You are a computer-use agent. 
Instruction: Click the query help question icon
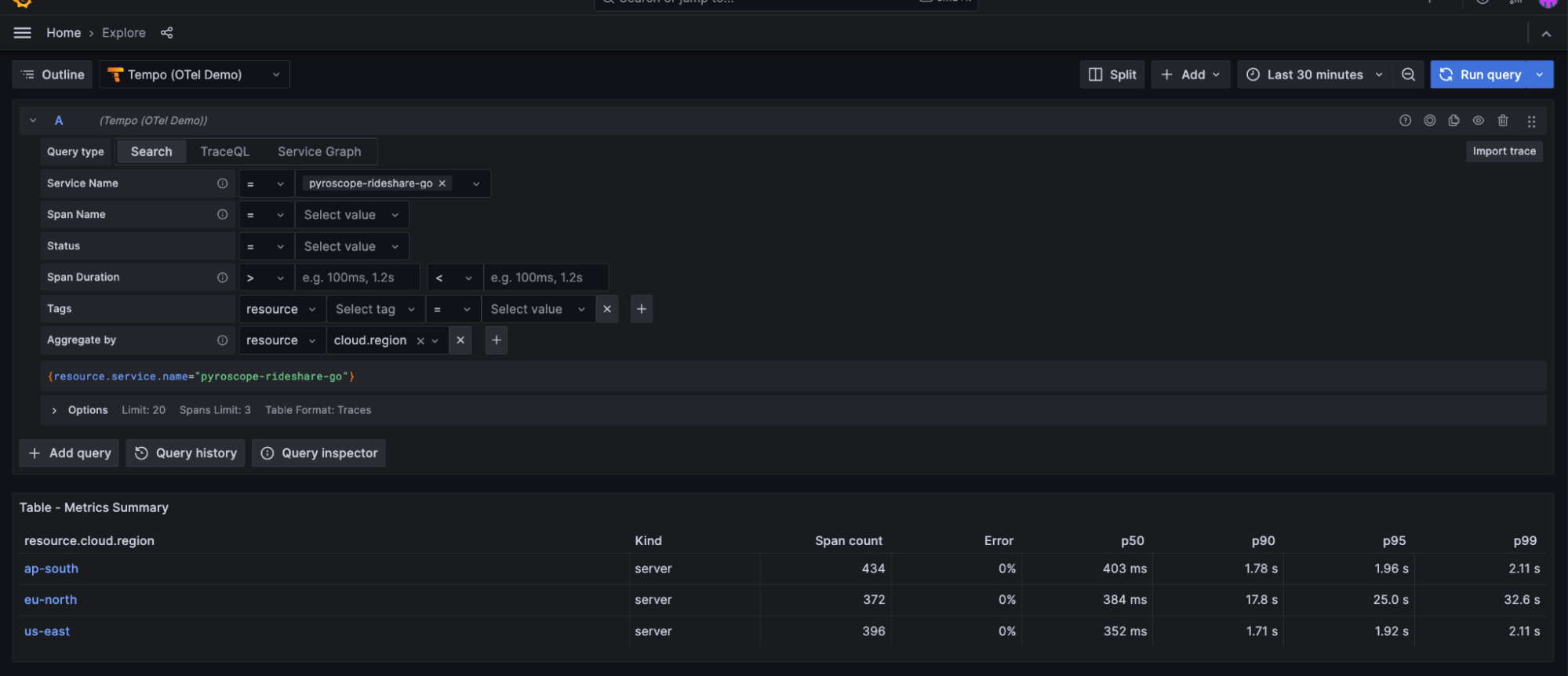[x=1405, y=121]
